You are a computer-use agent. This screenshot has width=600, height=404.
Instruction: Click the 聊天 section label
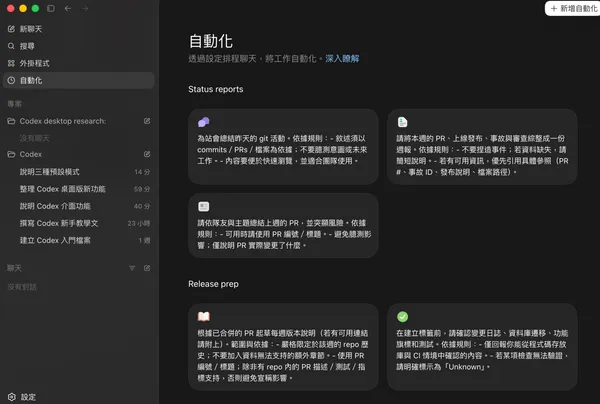coord(15,268)
